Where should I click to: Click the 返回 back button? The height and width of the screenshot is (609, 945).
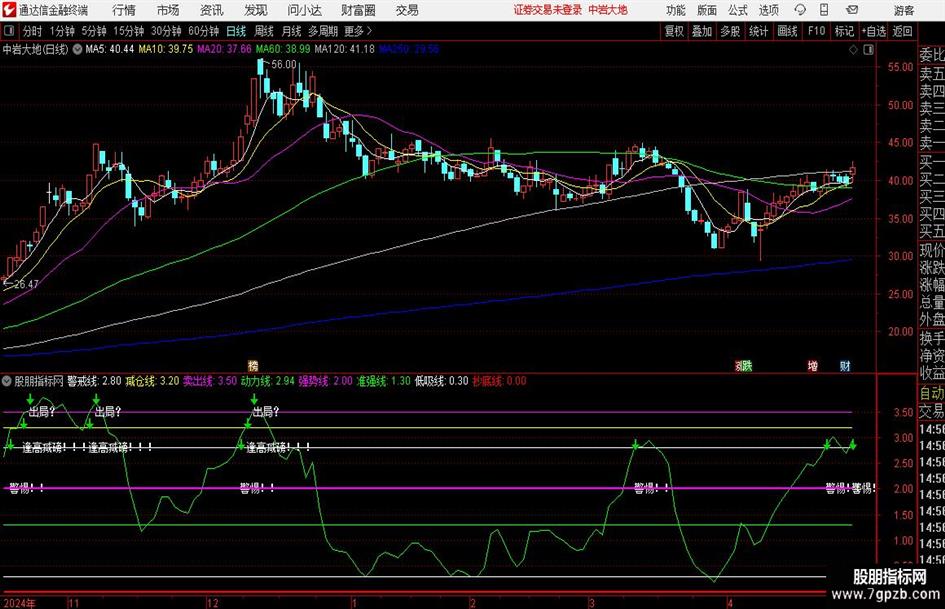tap(902, 31)
